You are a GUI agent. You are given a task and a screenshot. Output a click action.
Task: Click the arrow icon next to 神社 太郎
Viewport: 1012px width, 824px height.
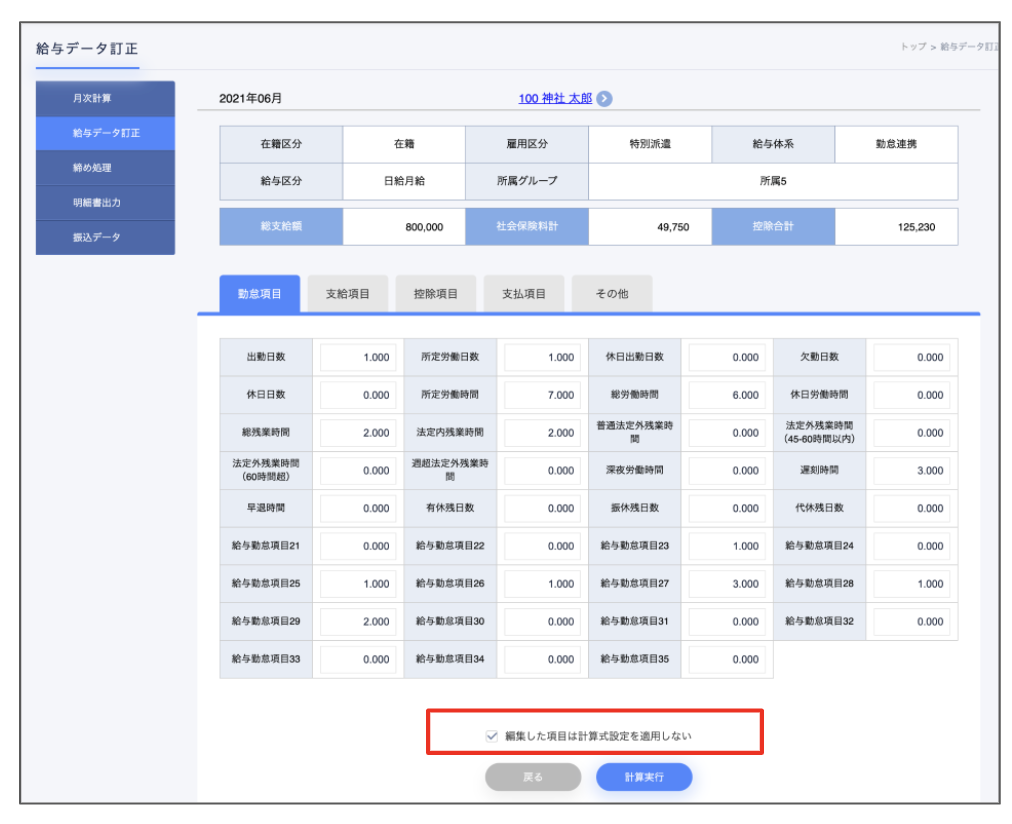[604, 99]
